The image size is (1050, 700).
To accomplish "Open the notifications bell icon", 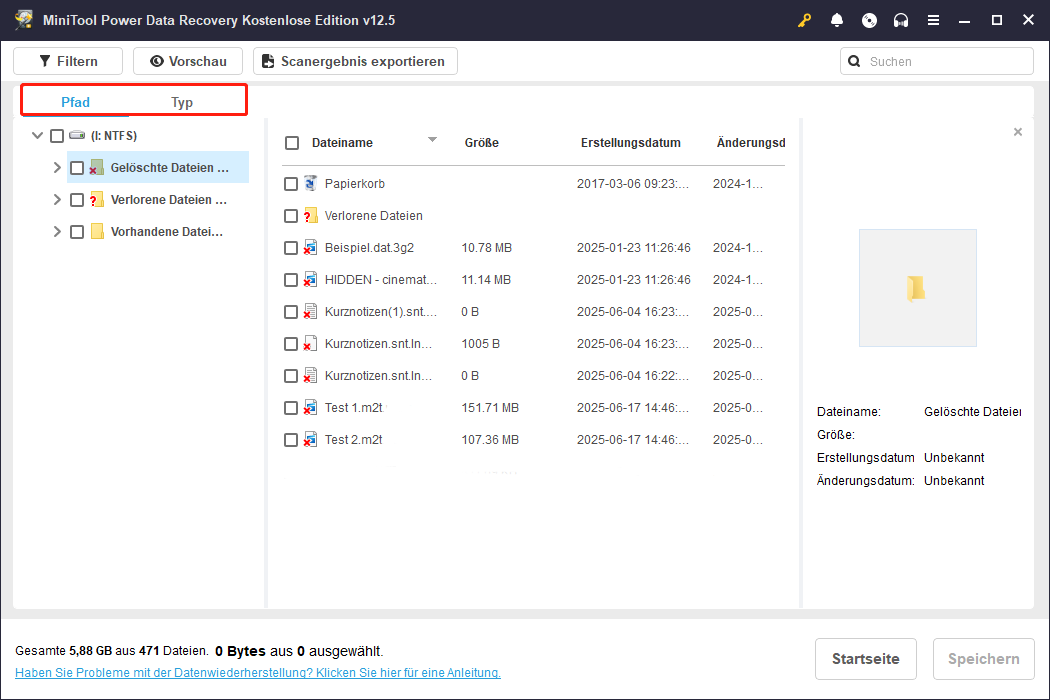I will [836, 20].
